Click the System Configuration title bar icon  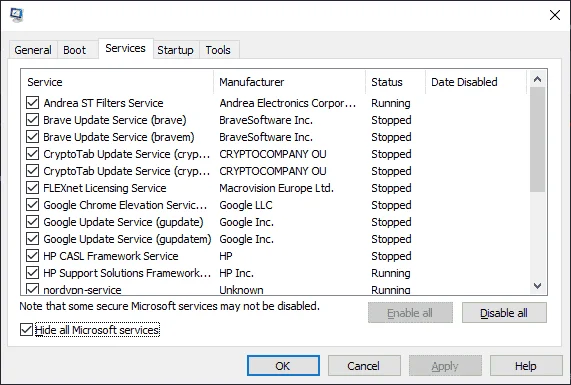click(x=17, y=15)
